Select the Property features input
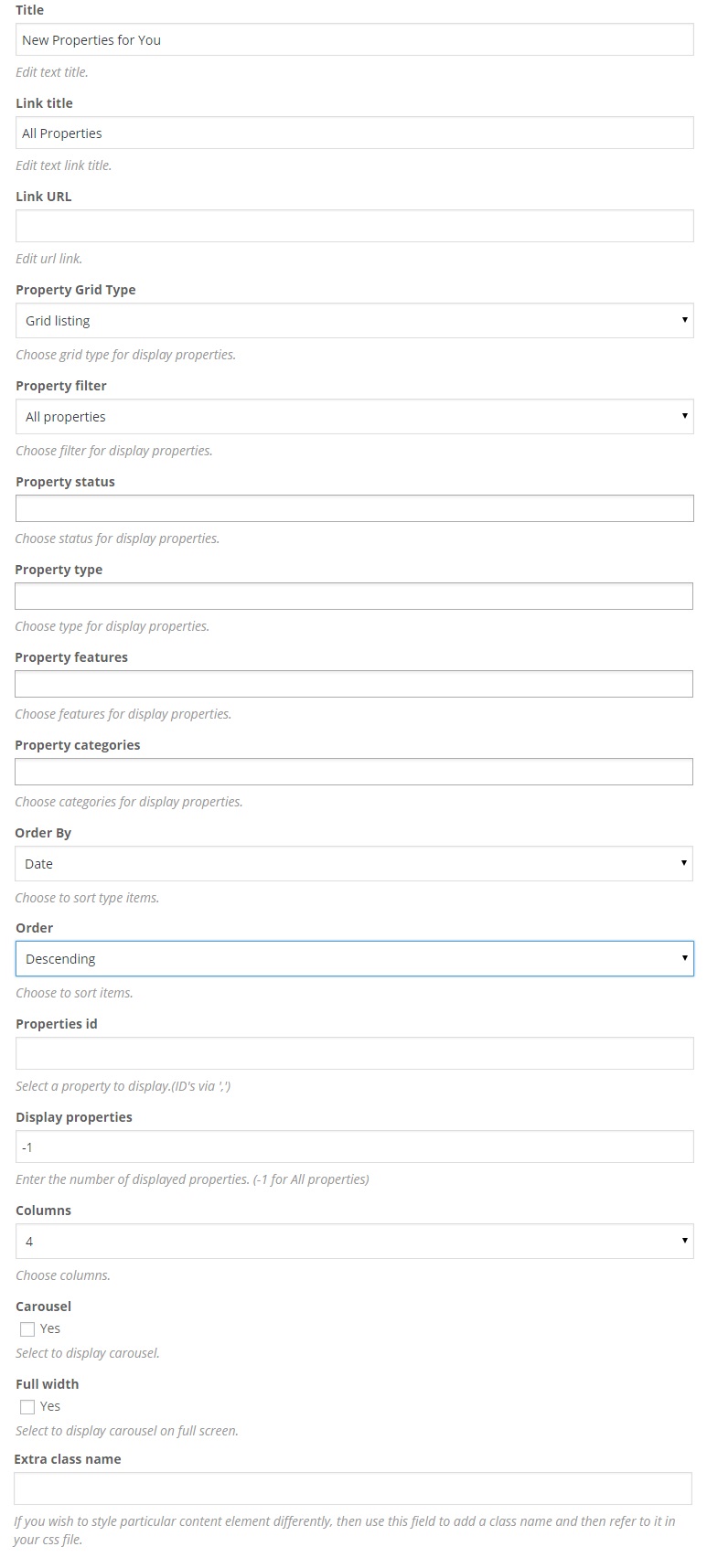The image size is (707, 1568). (354, 684)
